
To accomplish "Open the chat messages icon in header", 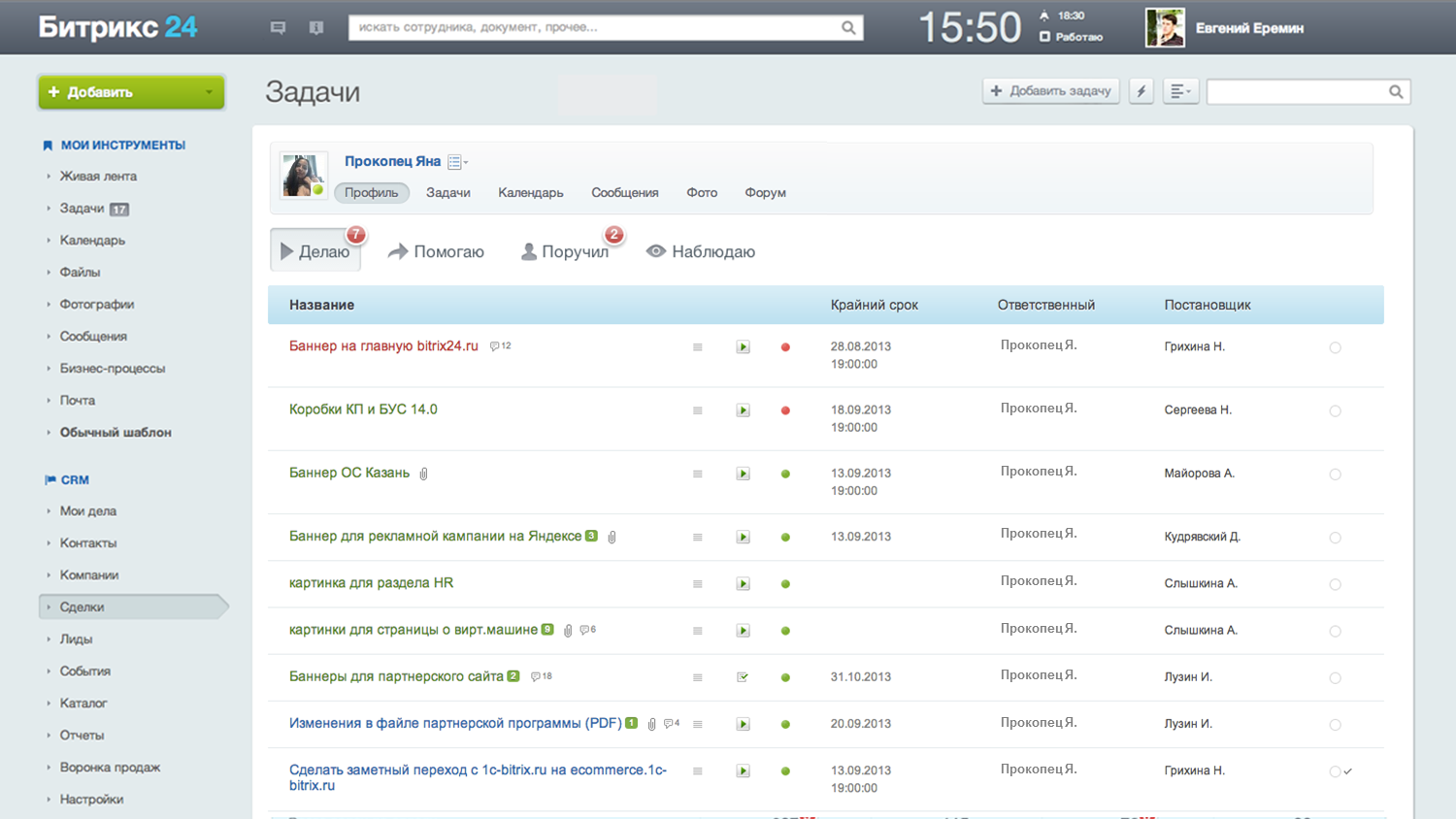I will click(278, 28).
